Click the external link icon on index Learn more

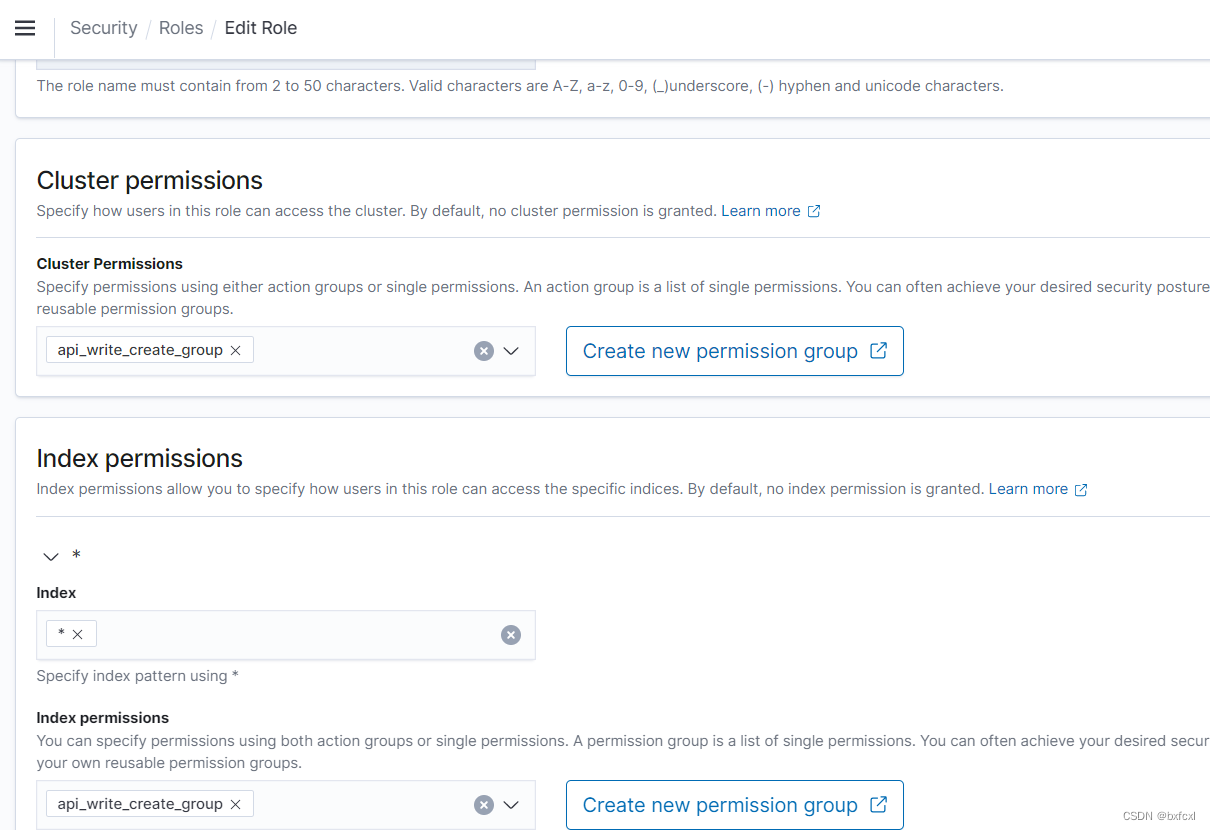point(1080,489)
